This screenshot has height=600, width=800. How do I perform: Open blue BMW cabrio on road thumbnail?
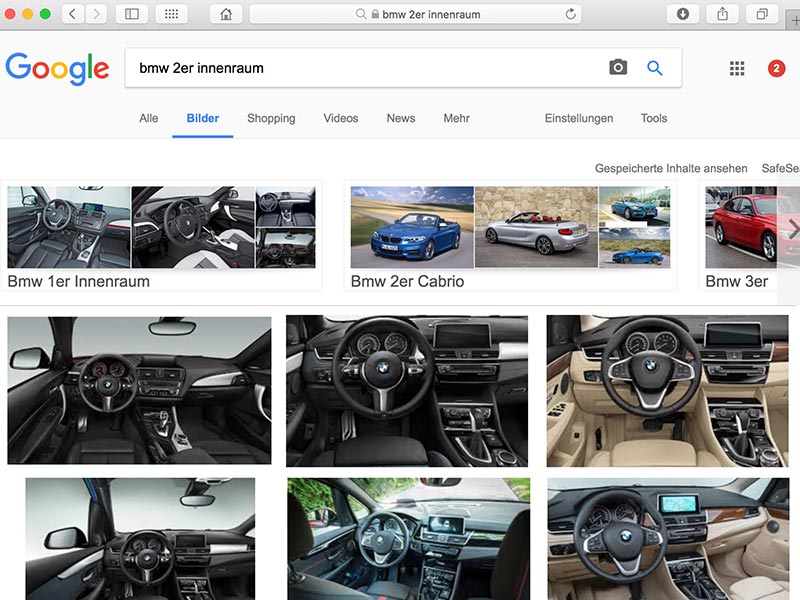coord(412,227)
